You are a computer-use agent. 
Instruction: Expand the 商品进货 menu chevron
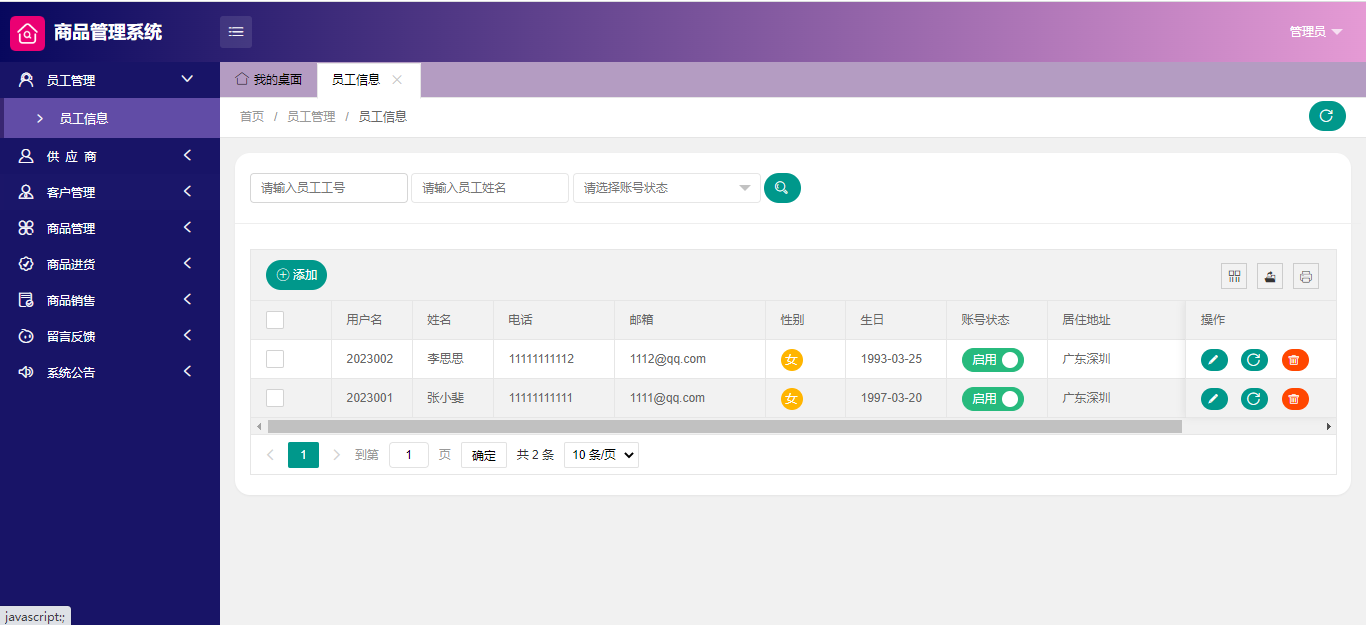pos(187,263)
